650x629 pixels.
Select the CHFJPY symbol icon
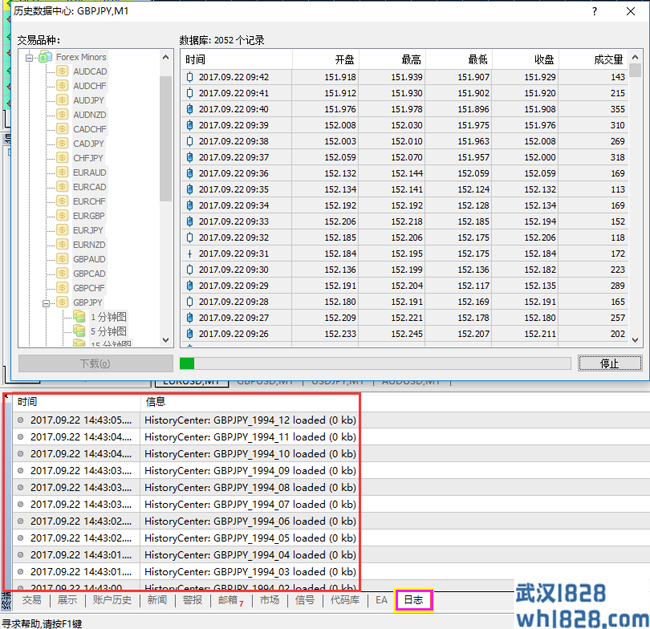tap(62, 158)
